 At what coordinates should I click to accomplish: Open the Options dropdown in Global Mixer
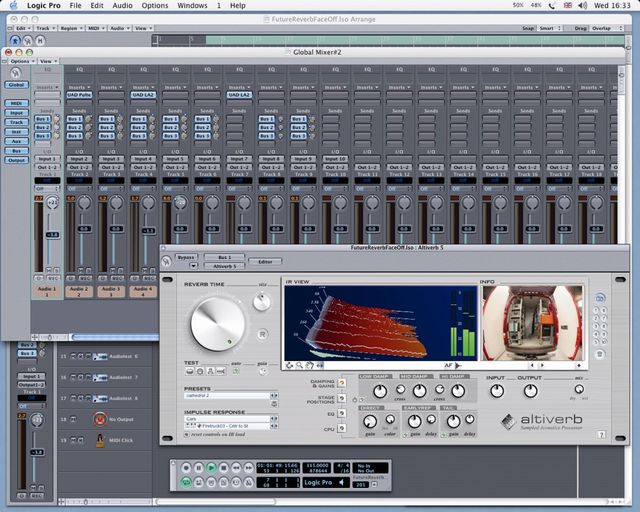(20, 61)
